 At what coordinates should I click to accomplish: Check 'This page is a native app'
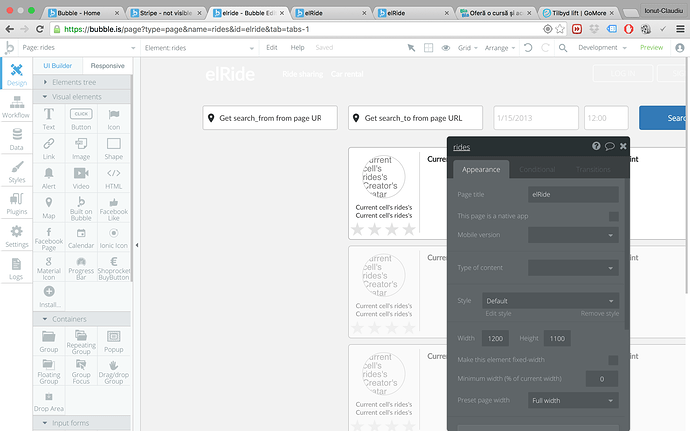pos(613,216)
